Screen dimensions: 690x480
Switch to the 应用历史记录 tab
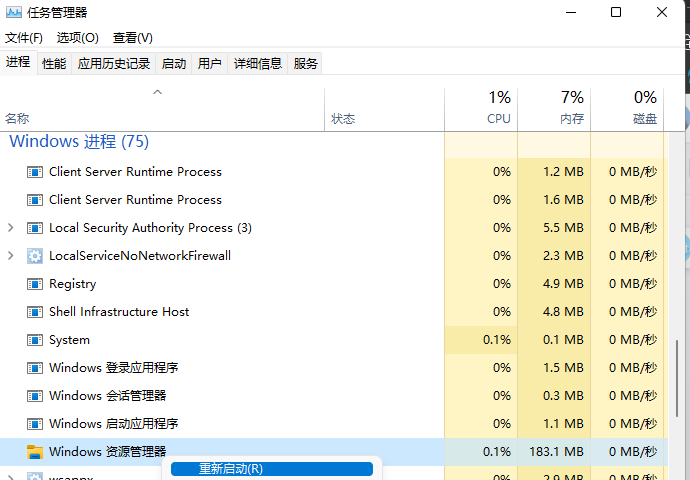114,64
